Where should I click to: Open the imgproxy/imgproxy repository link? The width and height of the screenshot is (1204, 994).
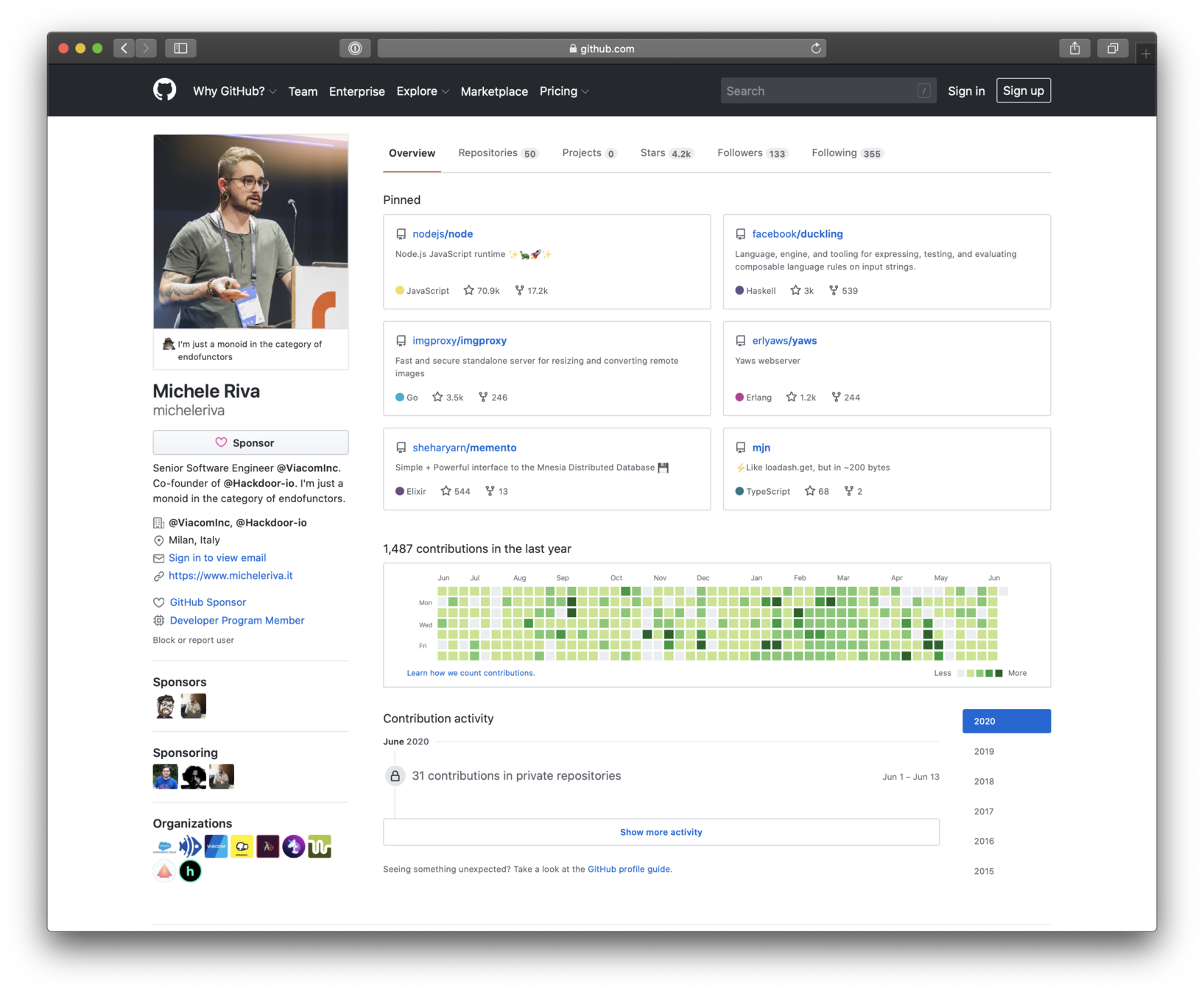tap(460, 341)
